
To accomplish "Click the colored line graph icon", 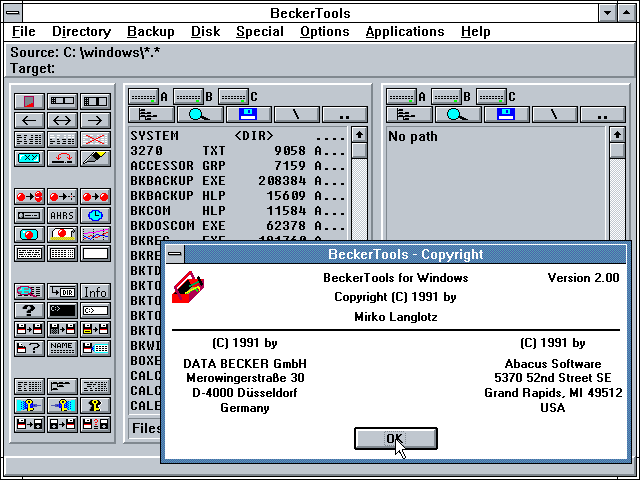I will (x=95, y=235).
